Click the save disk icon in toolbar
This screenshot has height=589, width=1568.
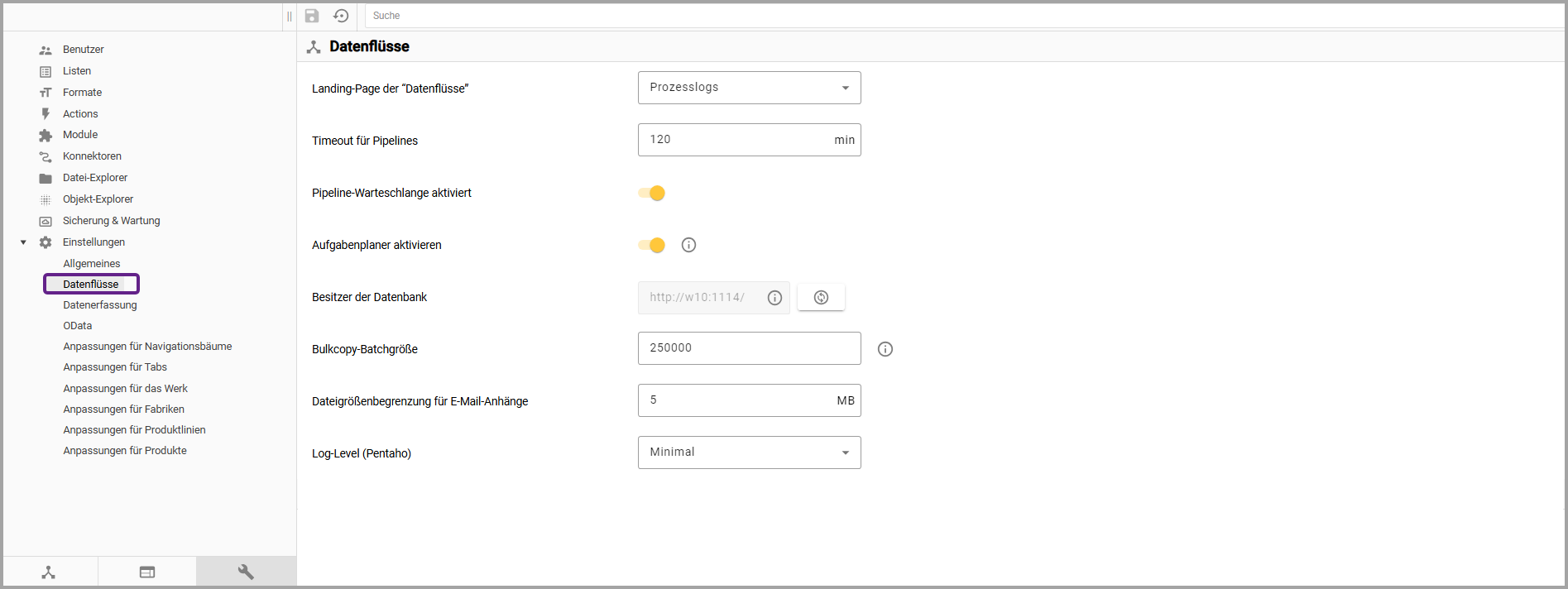pyautogui.click(x=312, y=16)
